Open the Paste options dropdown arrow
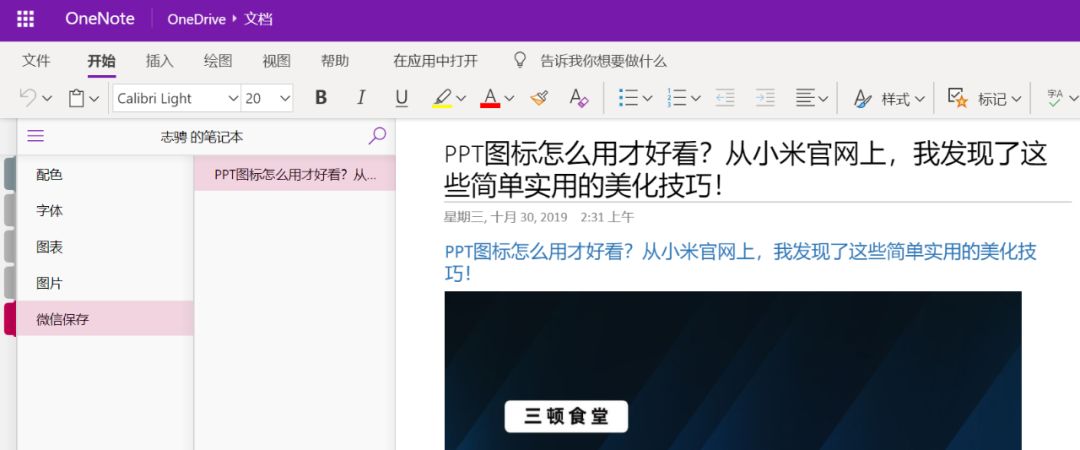The height and width of the screenshot is (450, 1080). pos(94,99)
